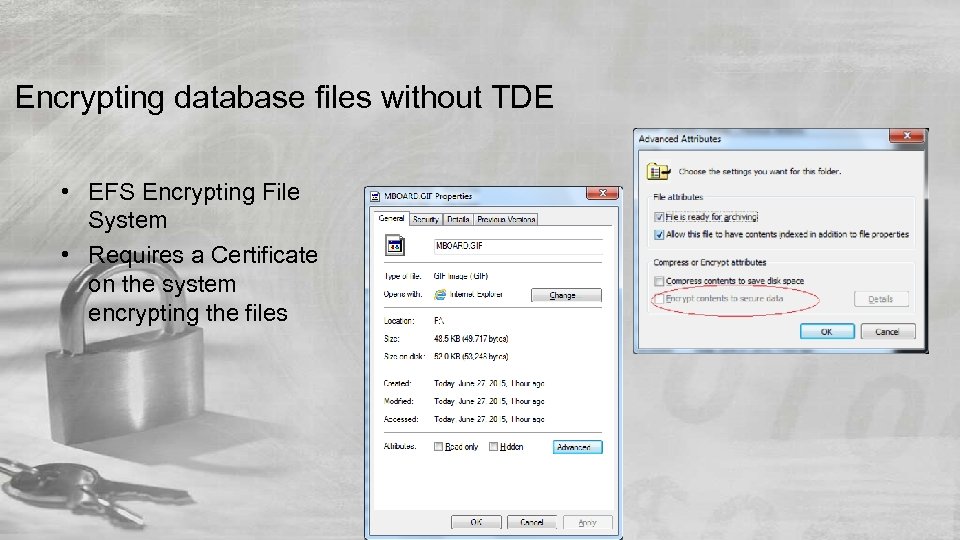Screen dimensions: 960x540
Task: Click Apply in MBOARD.GIF Properties
Action: click(587, 522)
